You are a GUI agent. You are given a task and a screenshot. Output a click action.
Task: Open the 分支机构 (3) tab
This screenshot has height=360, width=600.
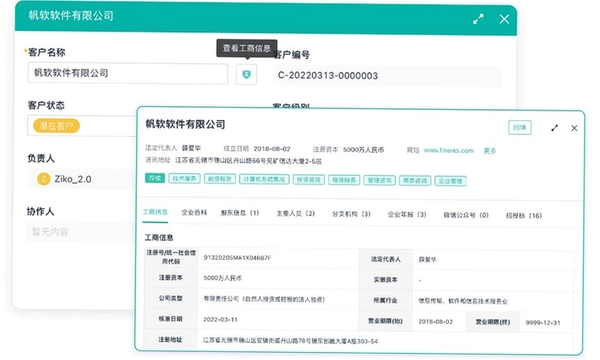351,214
